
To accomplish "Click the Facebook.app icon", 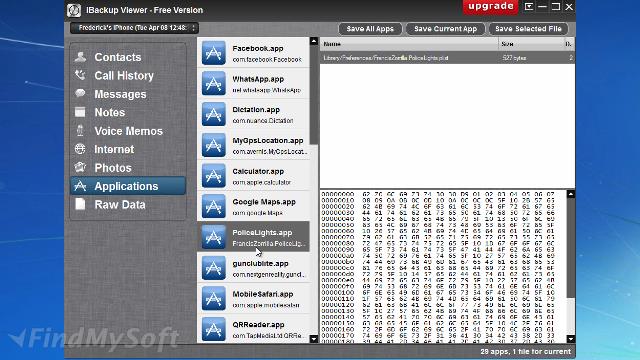I will pyautogui.click(x=213, y=53).
